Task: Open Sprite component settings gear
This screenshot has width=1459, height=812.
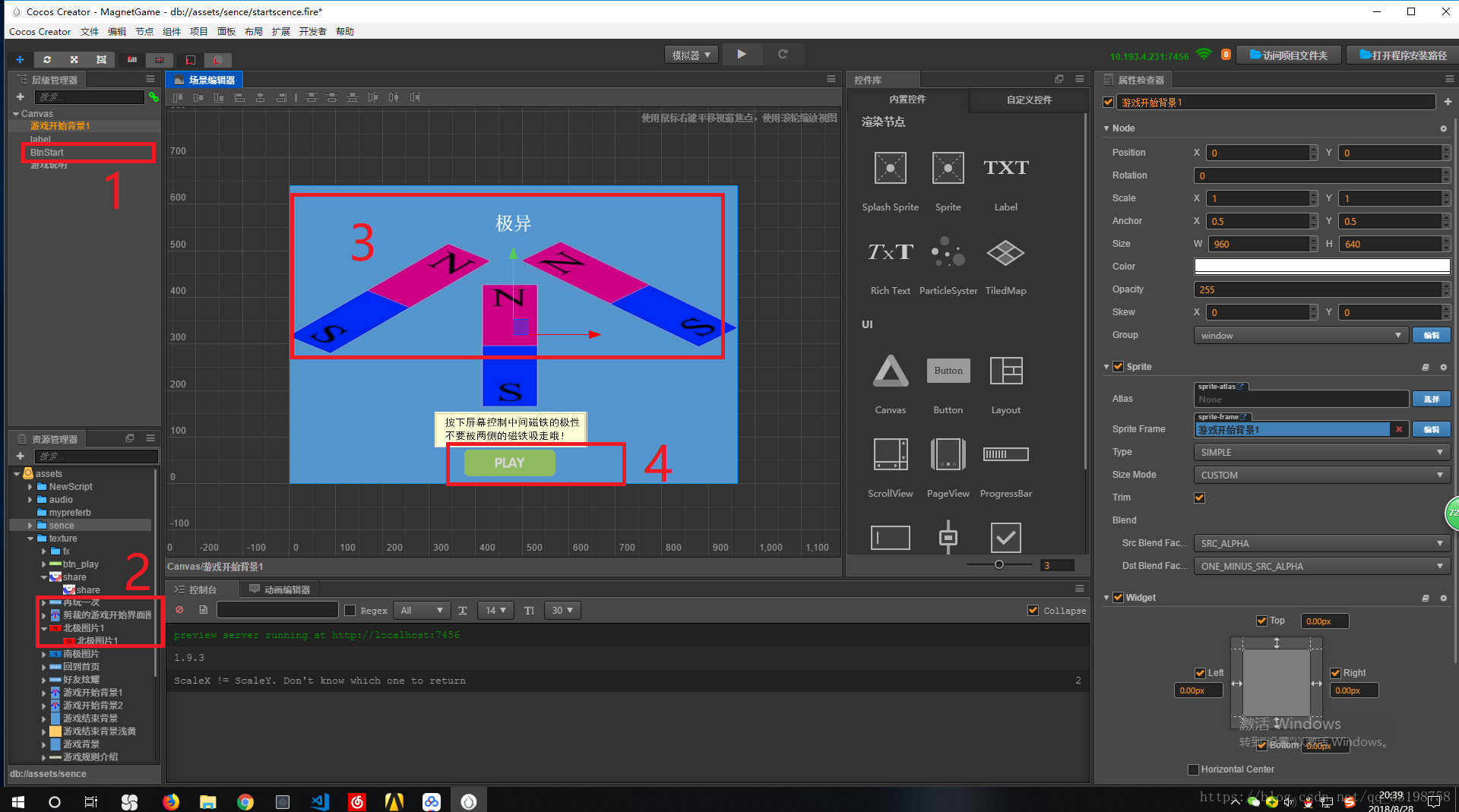Action: [x=1444, y=367]
